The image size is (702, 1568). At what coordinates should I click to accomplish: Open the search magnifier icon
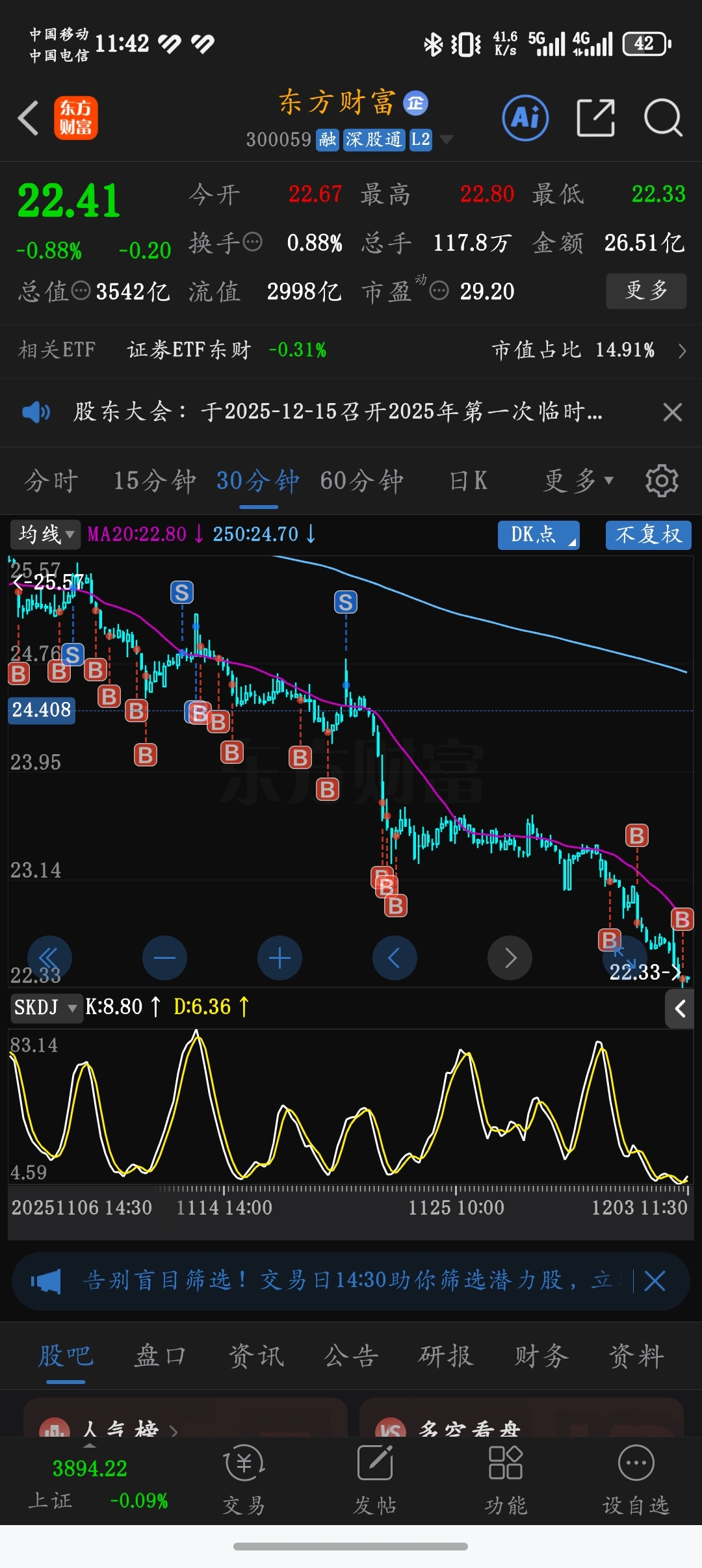click(x=663, y=118)
